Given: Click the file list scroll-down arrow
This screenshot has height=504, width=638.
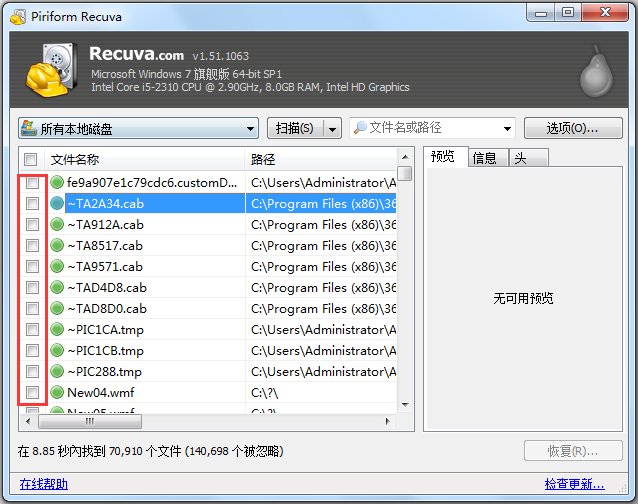Looking at the screenshot, I should tap(405, 405).
